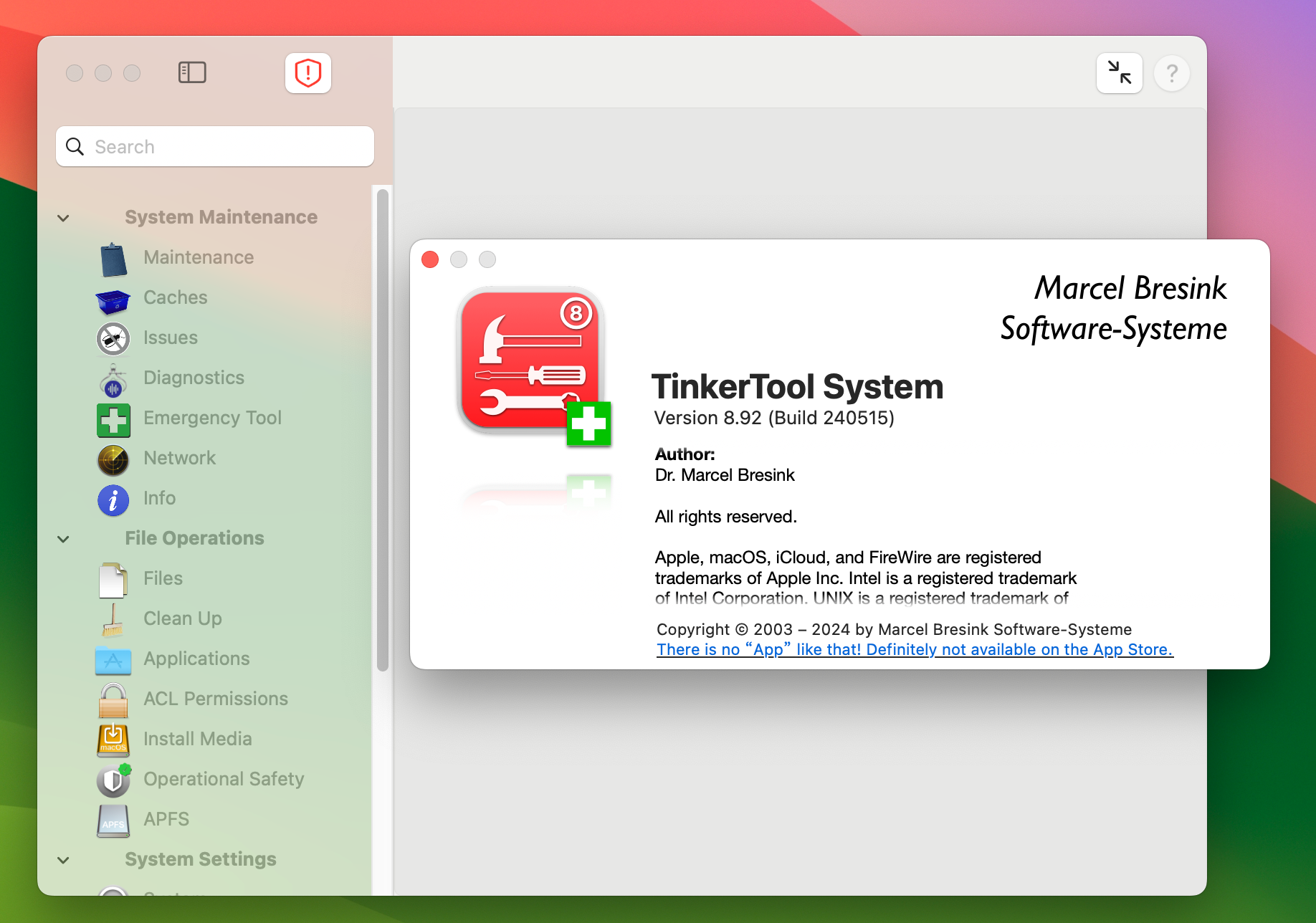Select the Network tool
This screenshot has height=923, width=1316.
(179, 458)
